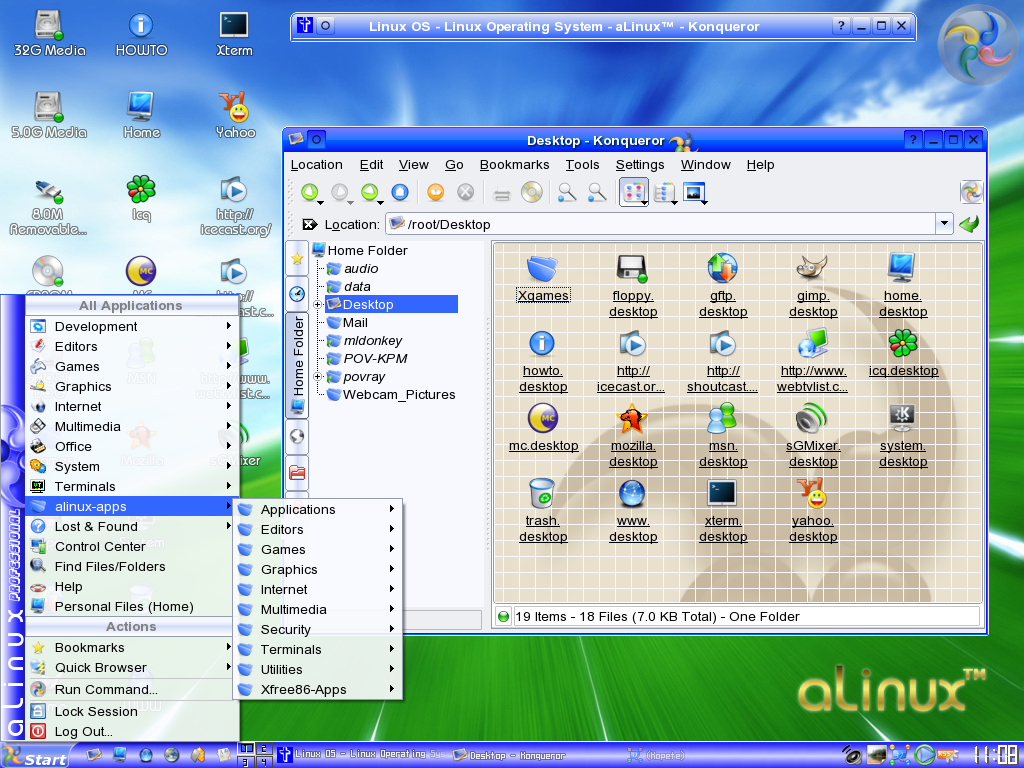The image size is (1024, 768).
Task: Open Control Center from start menu
Action: [x=129, y=547]
